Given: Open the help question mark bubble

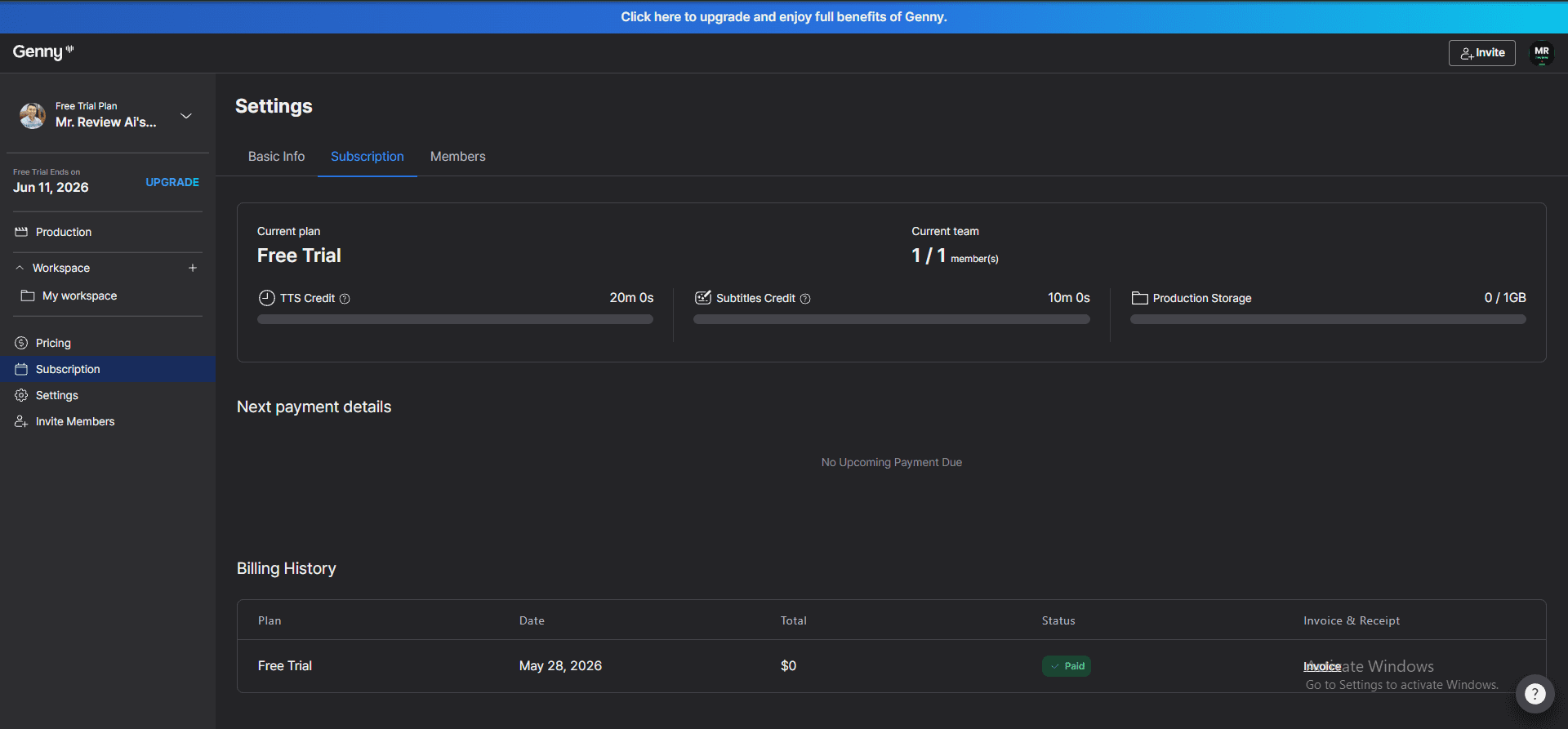Looking at the screenshot, I should [1535, 694].
